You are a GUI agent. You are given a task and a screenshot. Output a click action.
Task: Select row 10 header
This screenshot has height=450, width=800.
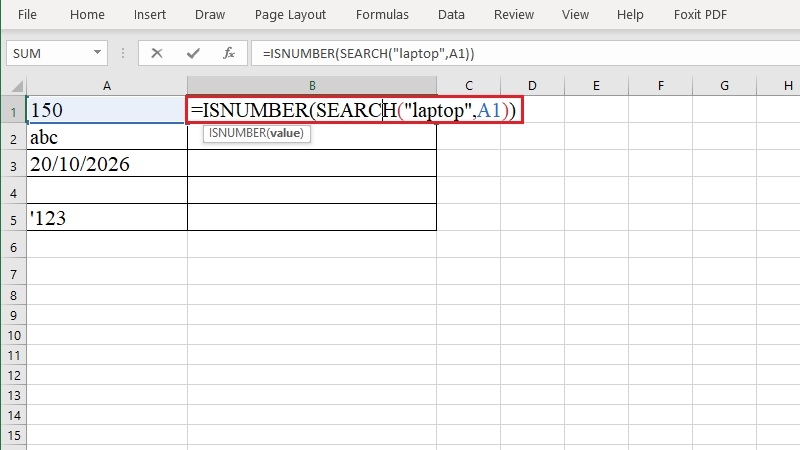(14, 335)
